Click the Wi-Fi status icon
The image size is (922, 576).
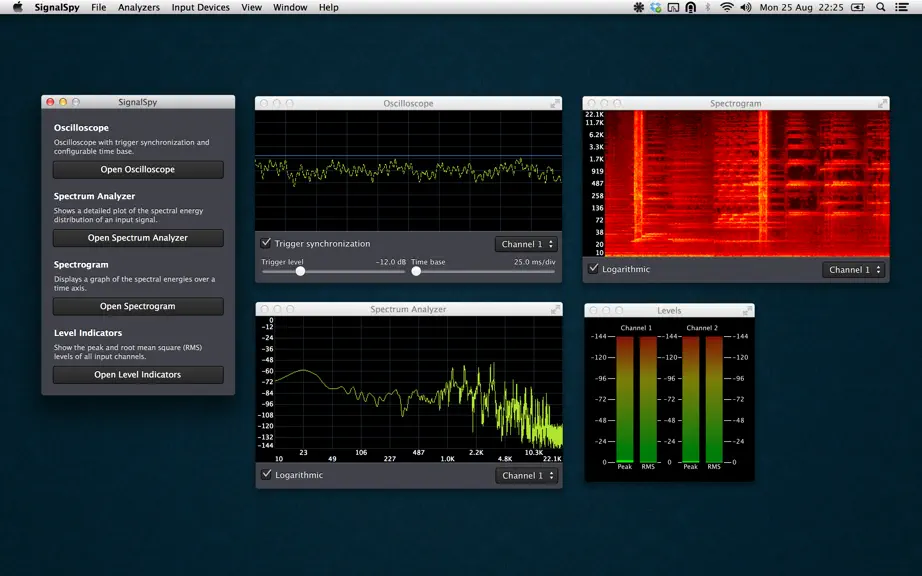(x=727, y=7)
